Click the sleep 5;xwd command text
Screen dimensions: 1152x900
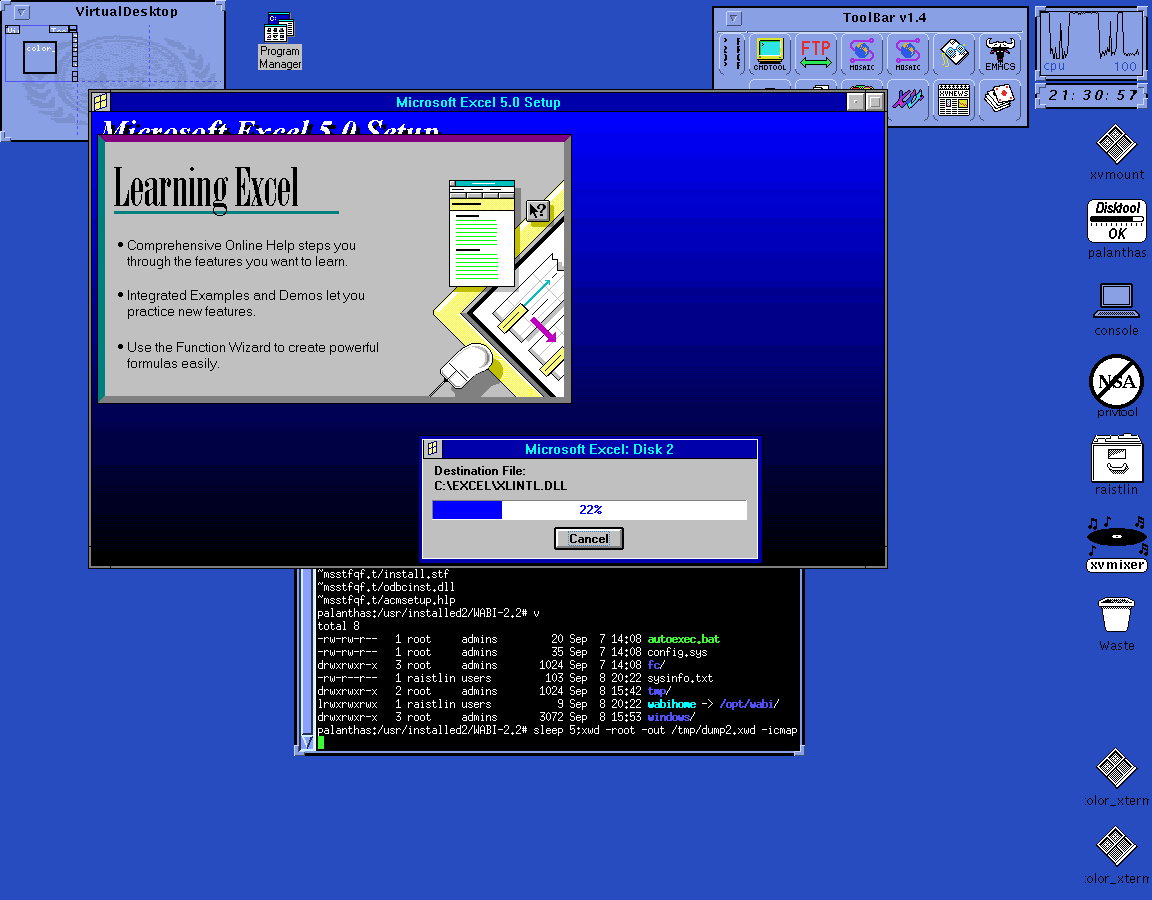pos(666,730)
